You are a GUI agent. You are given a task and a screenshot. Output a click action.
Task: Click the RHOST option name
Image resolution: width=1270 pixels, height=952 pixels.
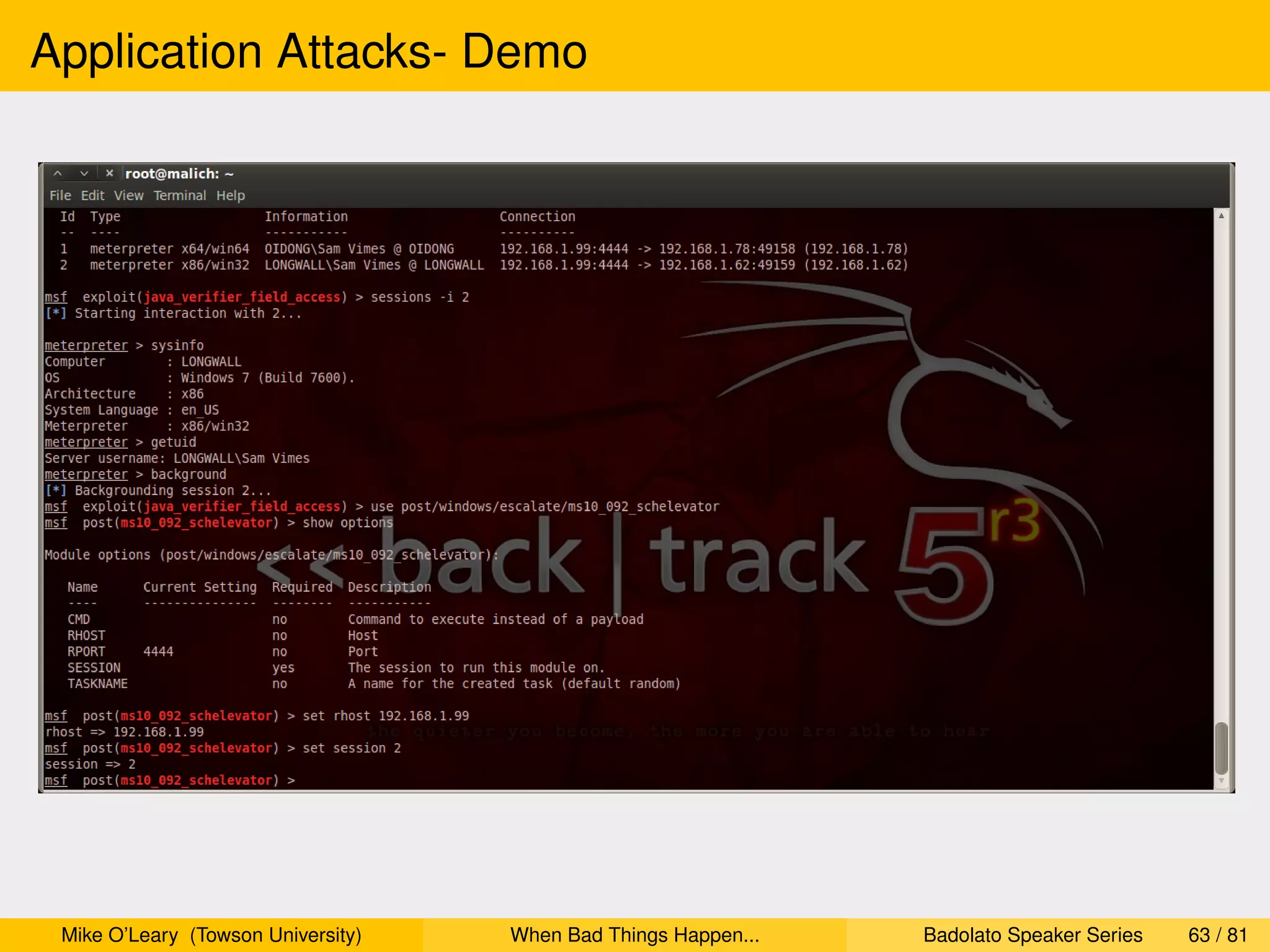coord(86,636)
